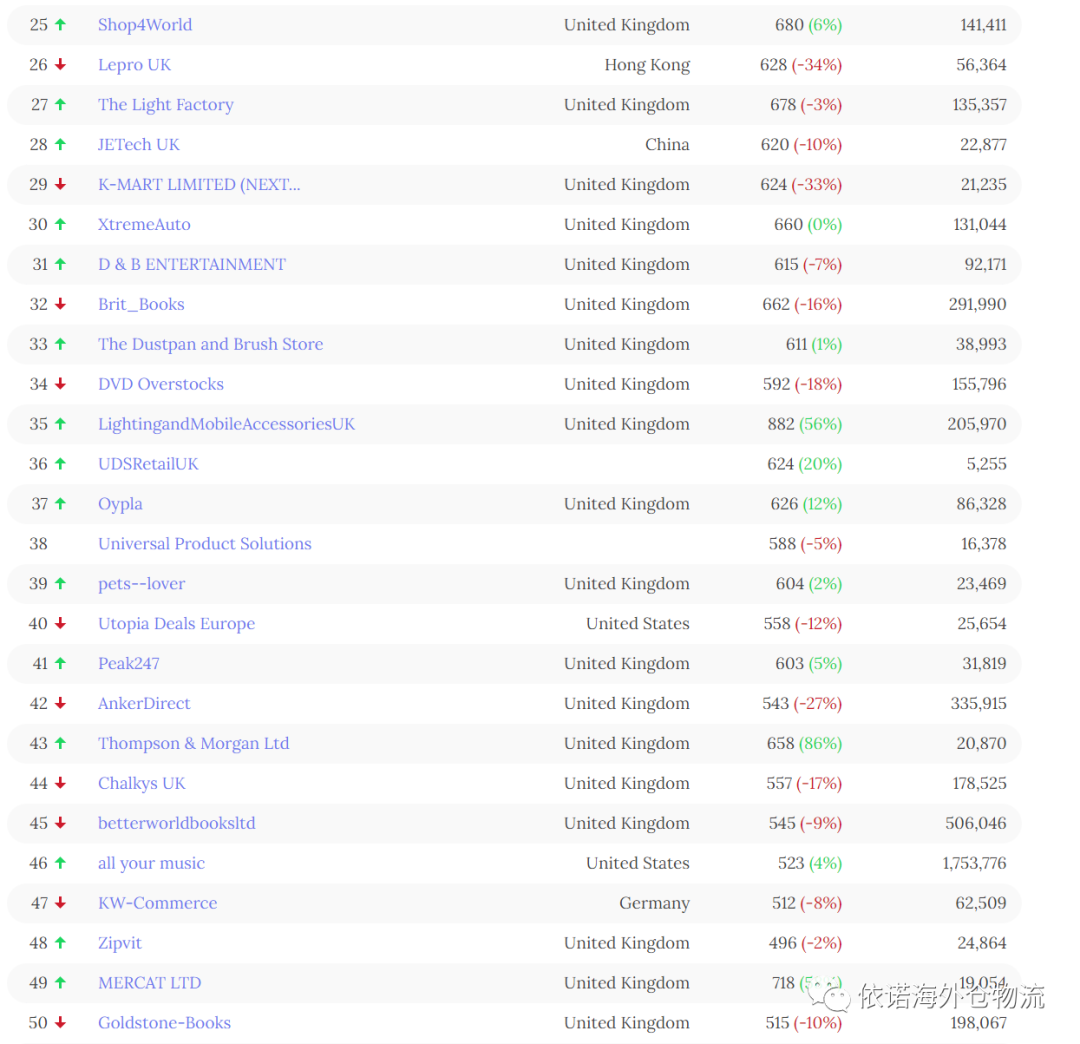Screen dimensions: 1080x1044
Task: Click the green up arrow at rank 46
Action: 61,864
